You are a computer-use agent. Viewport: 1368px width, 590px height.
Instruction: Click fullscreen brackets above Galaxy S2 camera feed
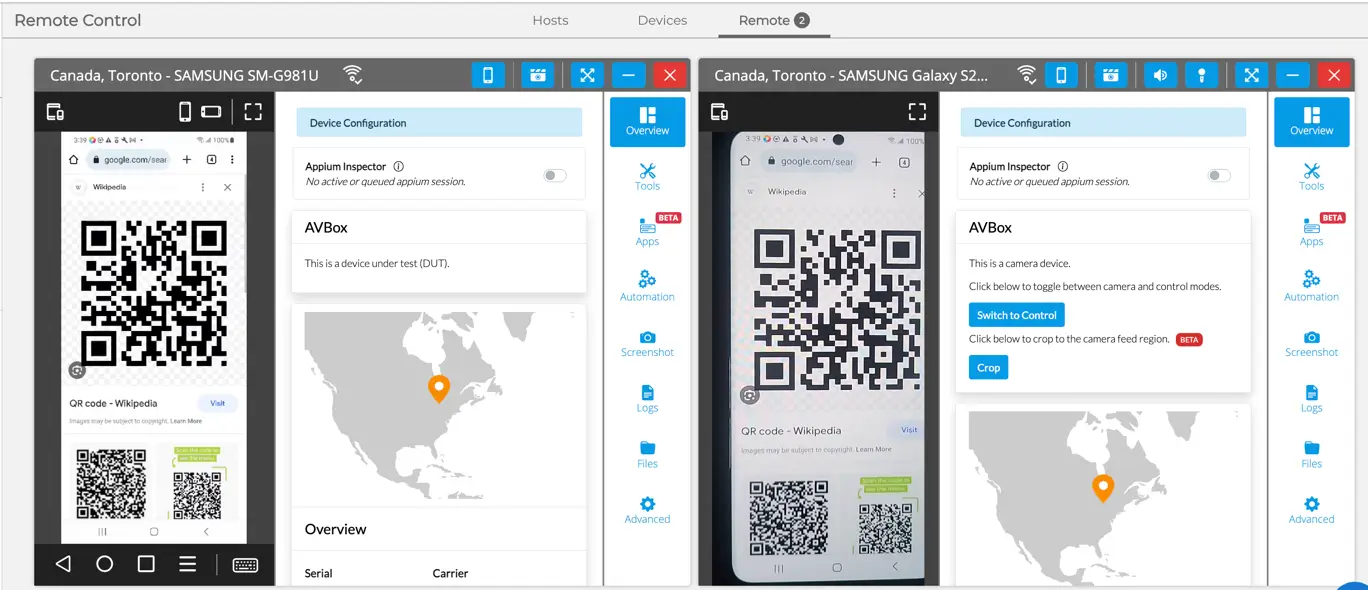917,112
